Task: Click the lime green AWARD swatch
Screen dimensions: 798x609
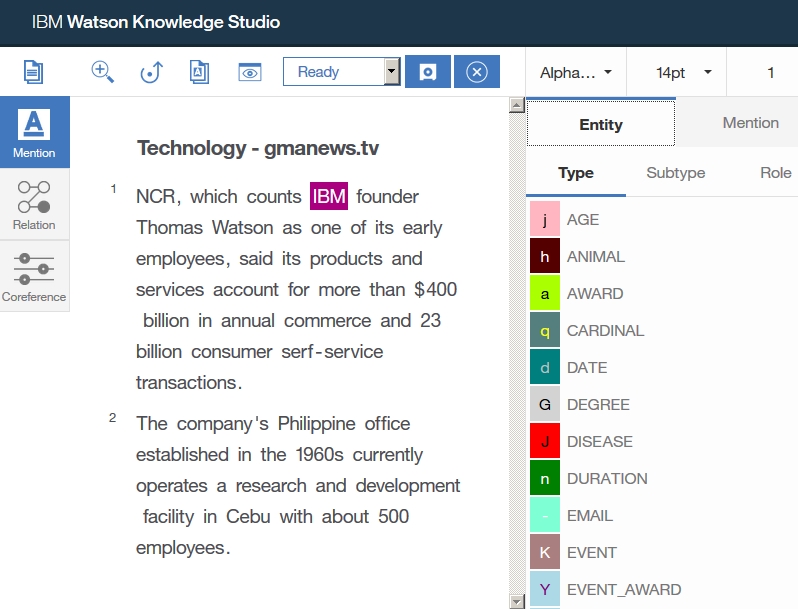Action: pos(545,293)
